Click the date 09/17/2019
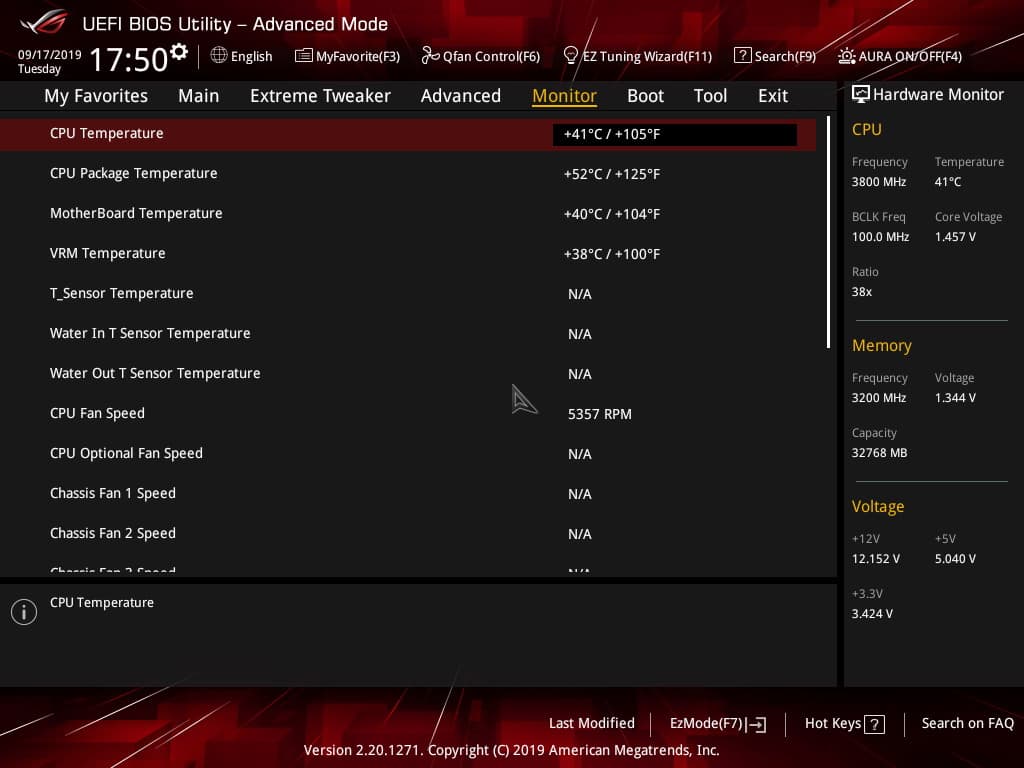 (50, 54)
